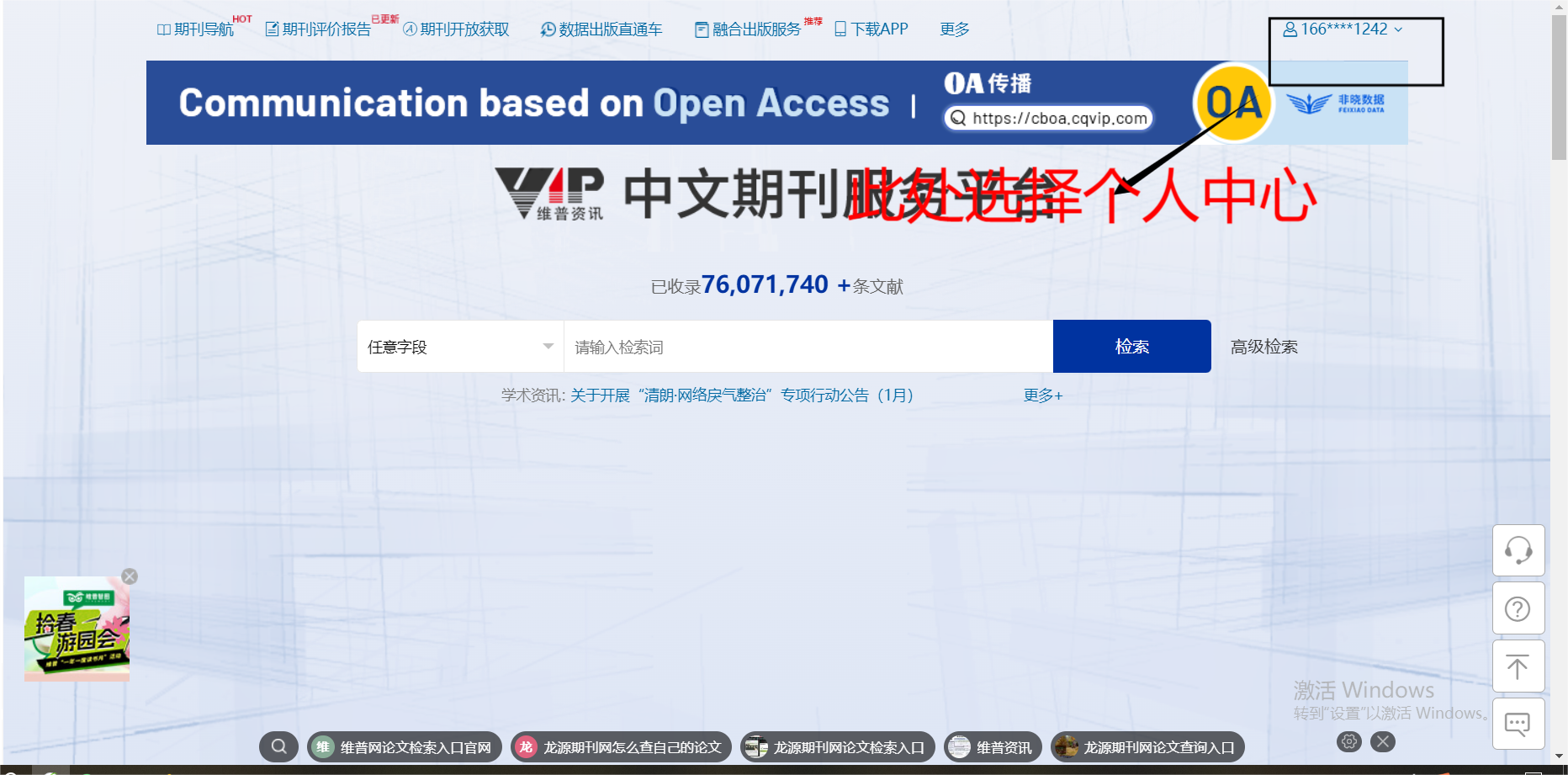Viewport: 1568px width, 775px height.
Task: Open suggestion 龙源期刊网论文查询入口
Action: pos(1148,747)
